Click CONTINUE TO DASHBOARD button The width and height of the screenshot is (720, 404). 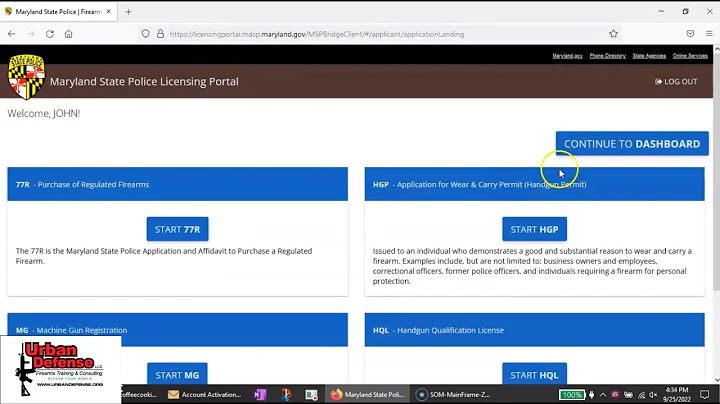point(632,144)
